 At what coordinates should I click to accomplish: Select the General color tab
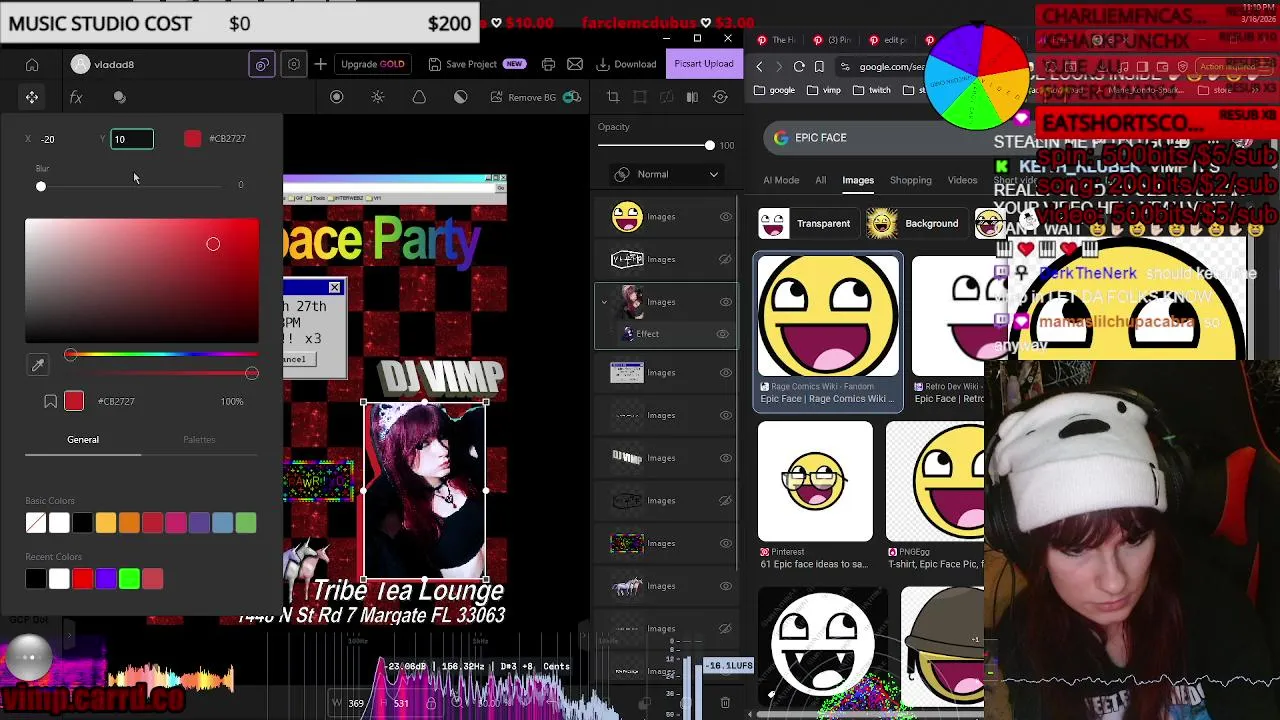click(x=83, y=439)
